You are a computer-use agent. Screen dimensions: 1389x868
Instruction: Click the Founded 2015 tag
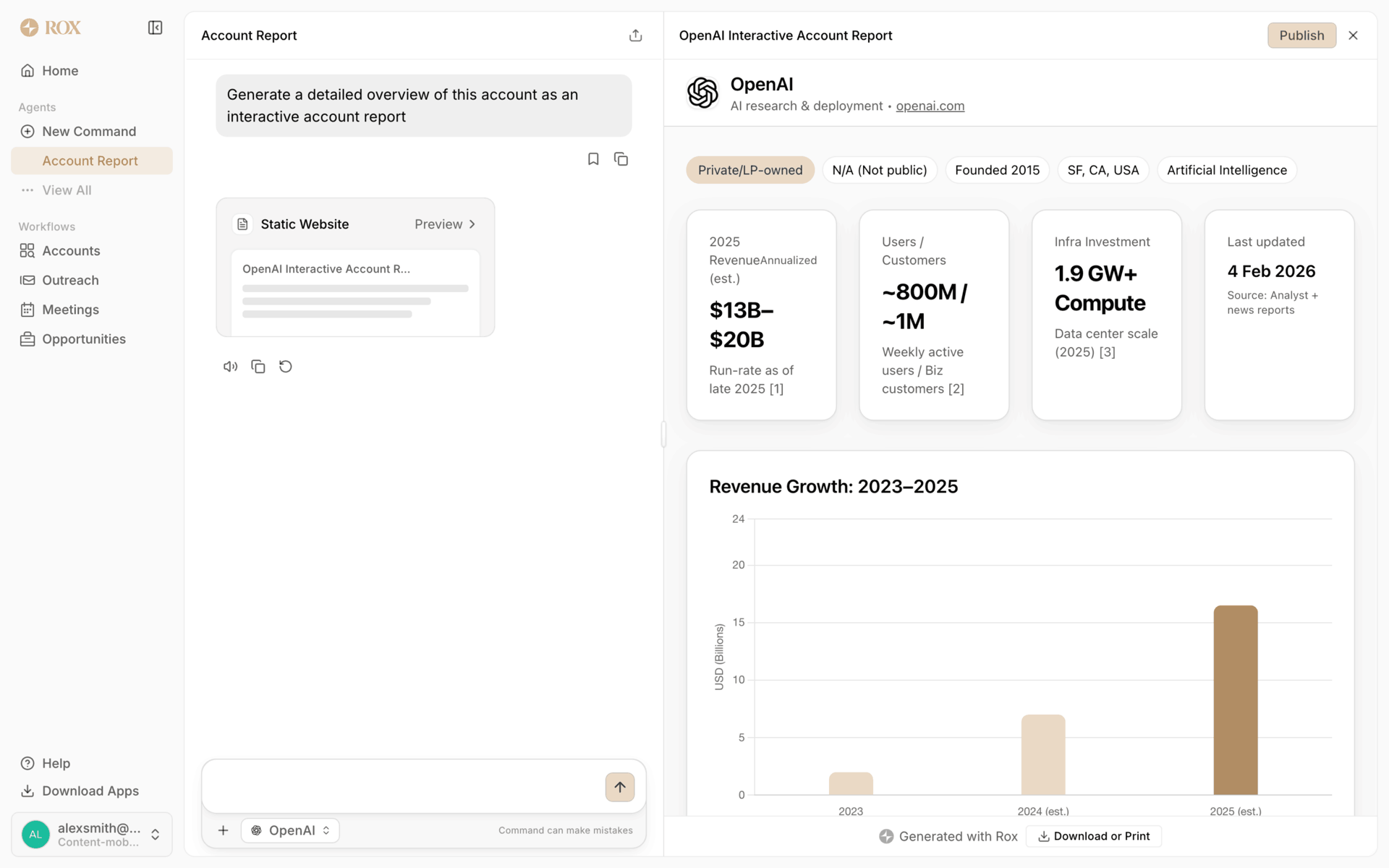click(x=997, y=170)
